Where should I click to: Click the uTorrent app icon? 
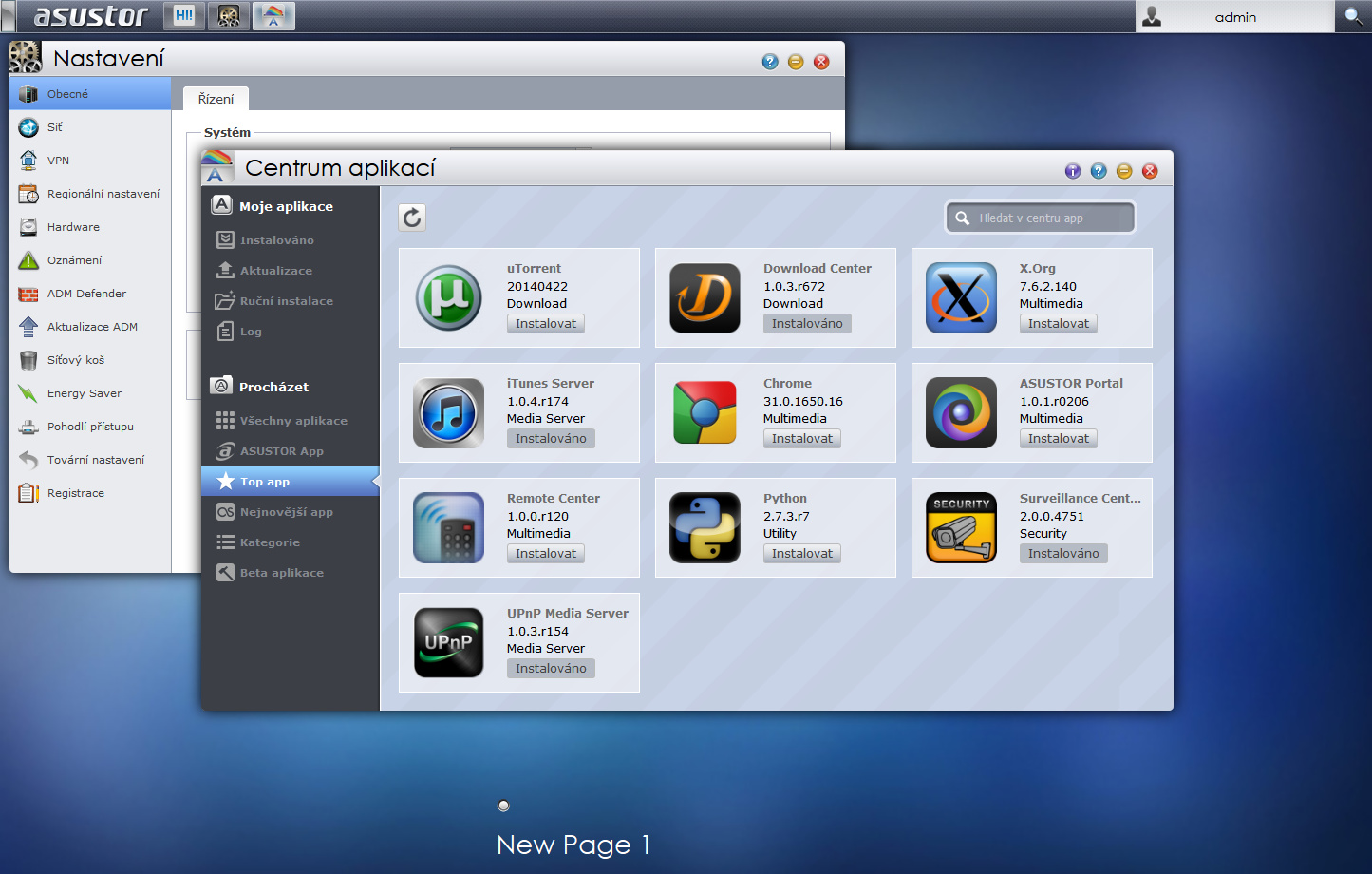coord(448,297)
